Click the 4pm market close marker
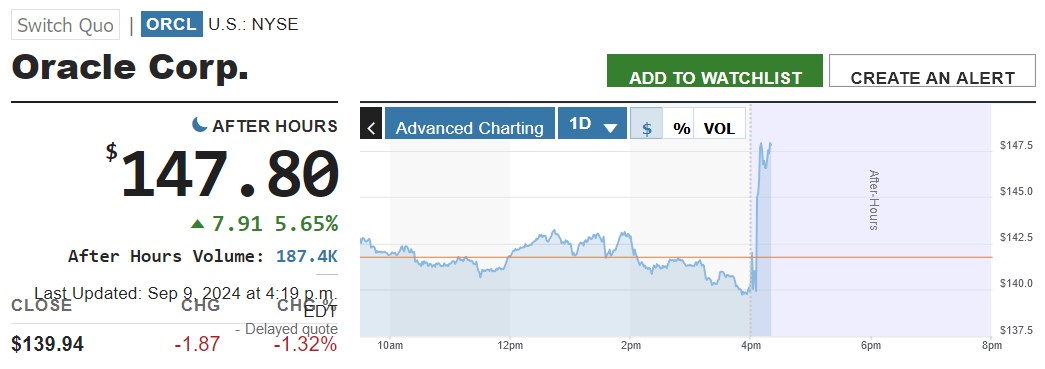Viewport: 1045px width, 369px height. (x=750, y=345)
